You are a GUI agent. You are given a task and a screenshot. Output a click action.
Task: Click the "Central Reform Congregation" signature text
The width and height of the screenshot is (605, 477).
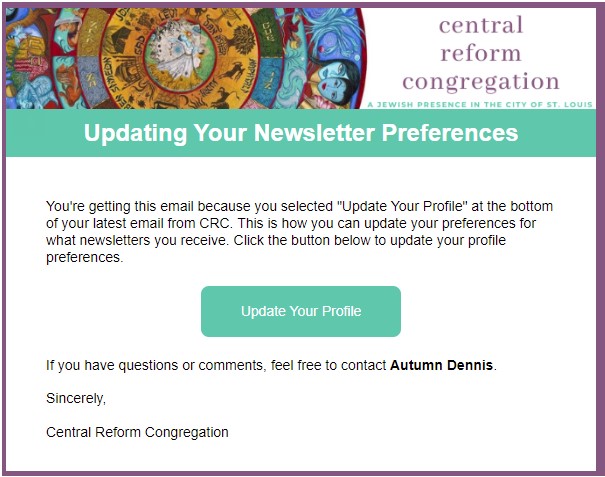[x=137, y=433]
